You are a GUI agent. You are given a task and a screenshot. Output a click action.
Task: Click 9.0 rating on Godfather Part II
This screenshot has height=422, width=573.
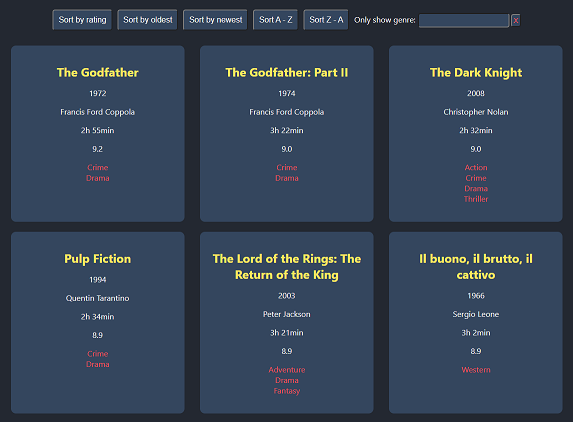tap(286, 149)
